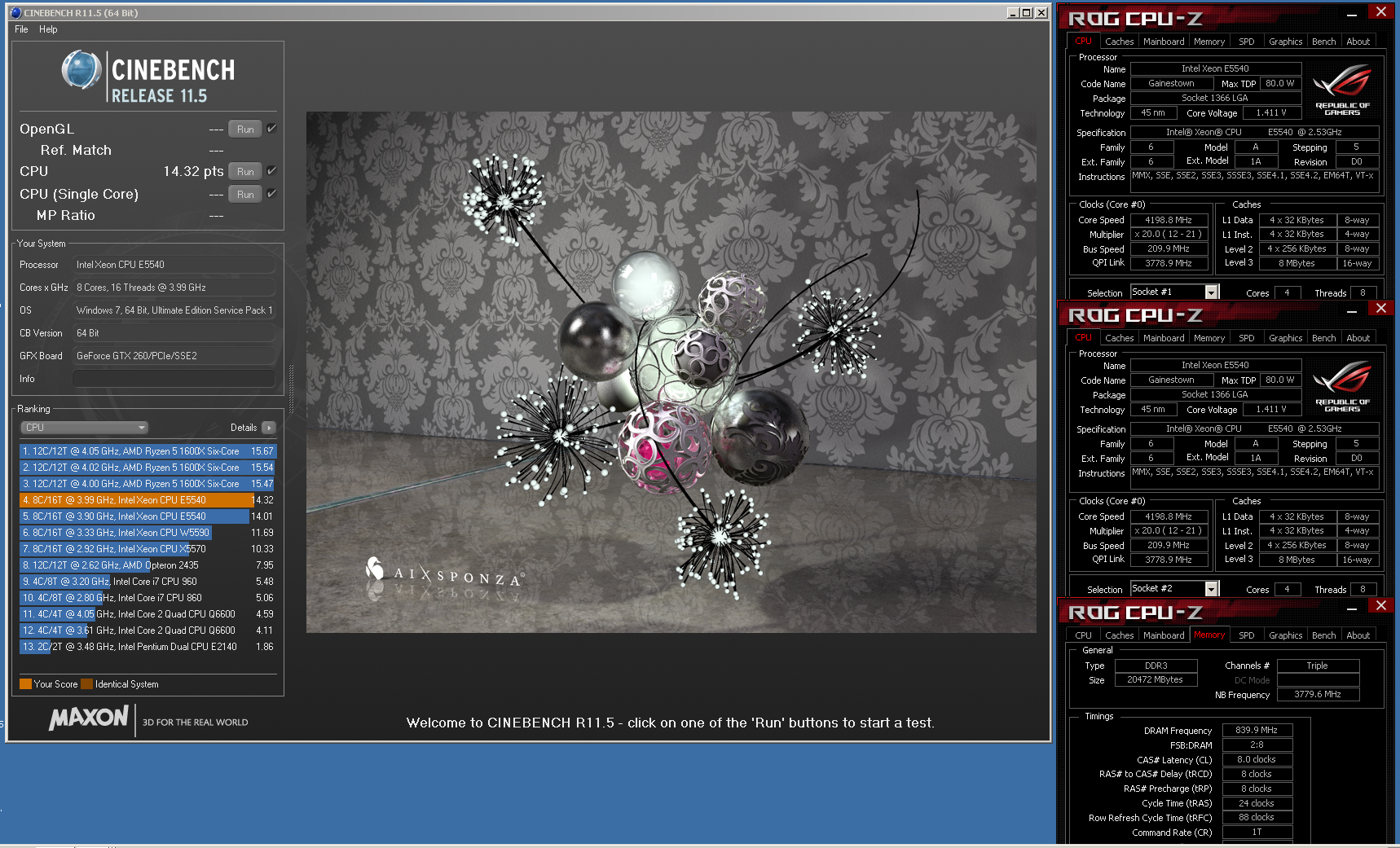Select Memory tab in bottom CPU-Z window
The height and width of the screenshot is (848, 1400).
[1209, 635]
